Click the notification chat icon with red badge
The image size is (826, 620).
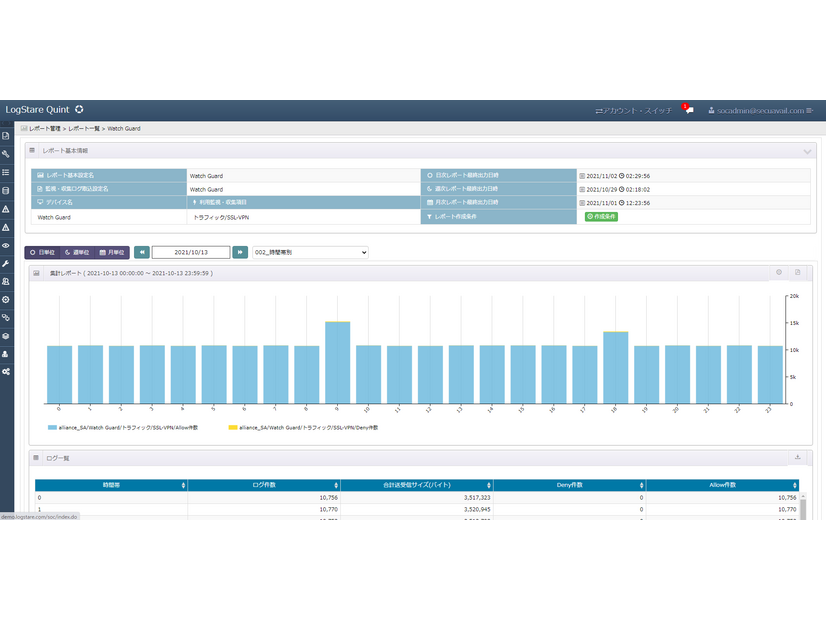688,110
